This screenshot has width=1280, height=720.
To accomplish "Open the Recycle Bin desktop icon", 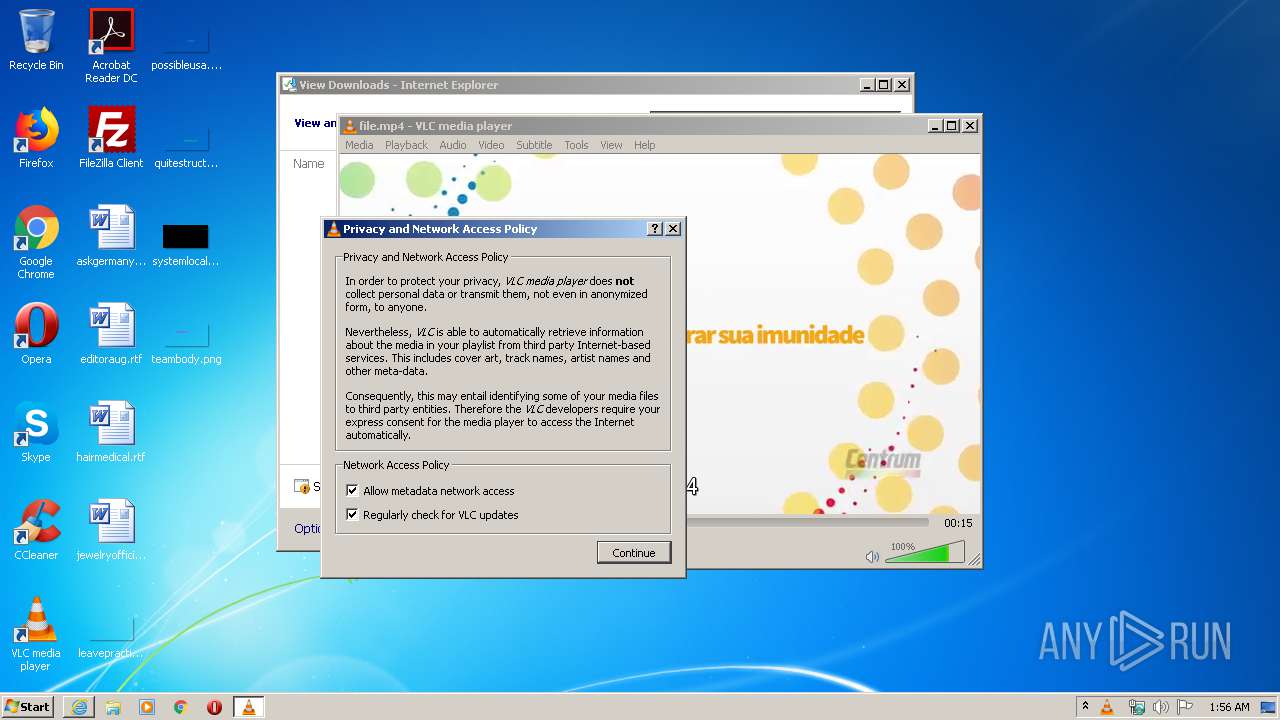I will click(x=36, y=40).
